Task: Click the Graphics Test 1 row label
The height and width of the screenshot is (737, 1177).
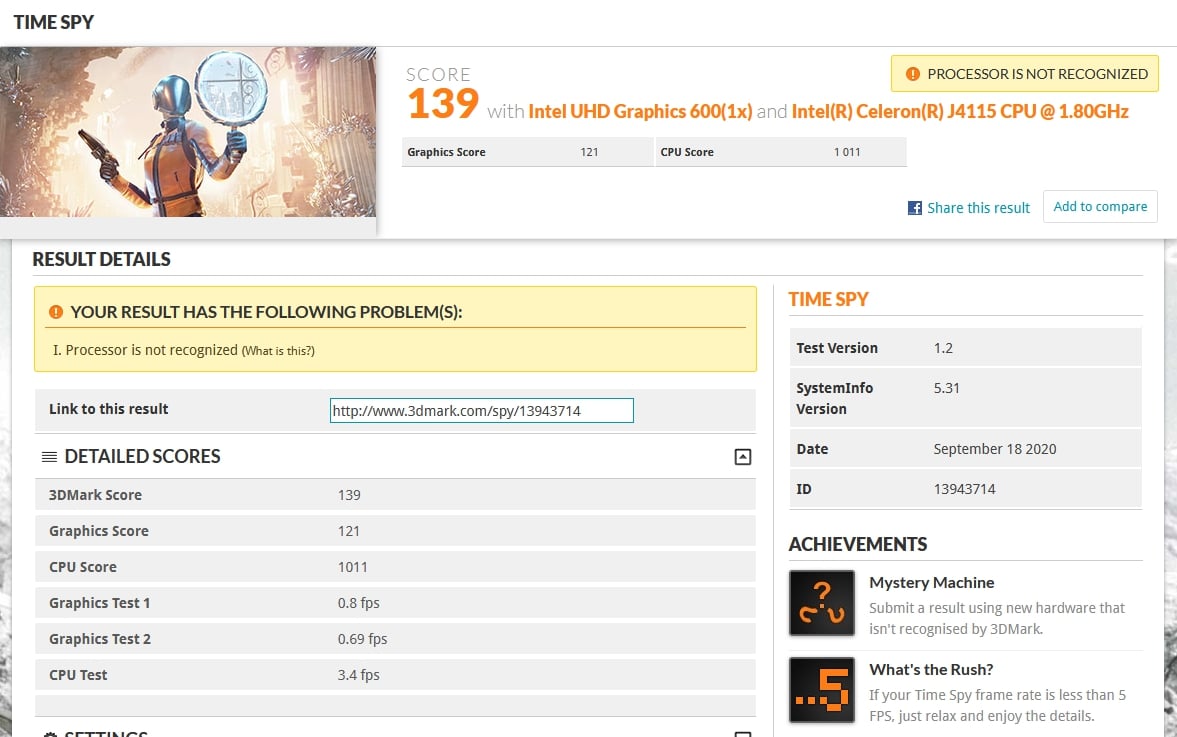Action: [x=100, y=603]
